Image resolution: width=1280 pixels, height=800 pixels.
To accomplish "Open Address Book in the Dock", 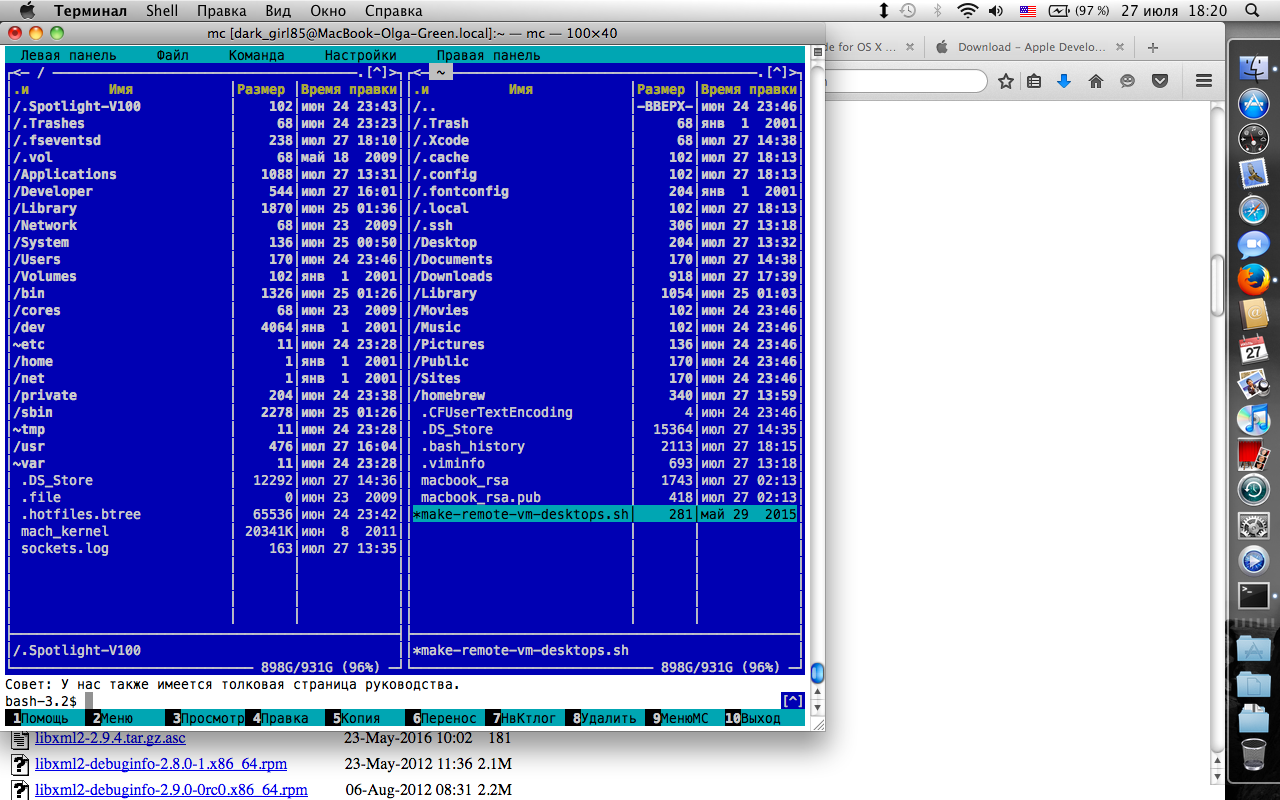I will [1253, 315].
